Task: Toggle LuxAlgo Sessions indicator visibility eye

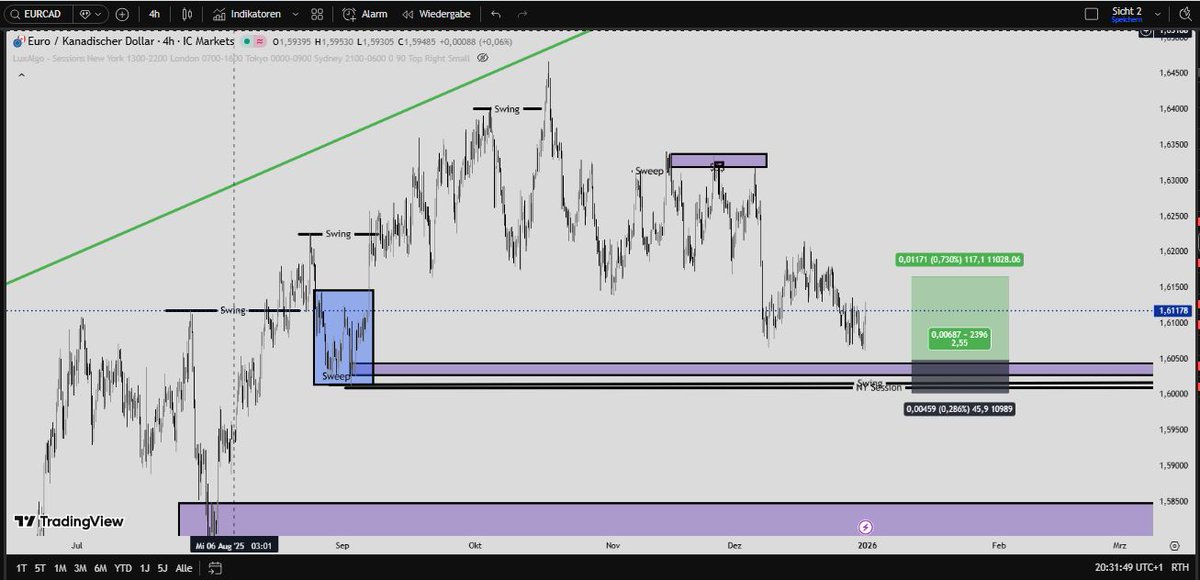Action: [x=483, y=57]
